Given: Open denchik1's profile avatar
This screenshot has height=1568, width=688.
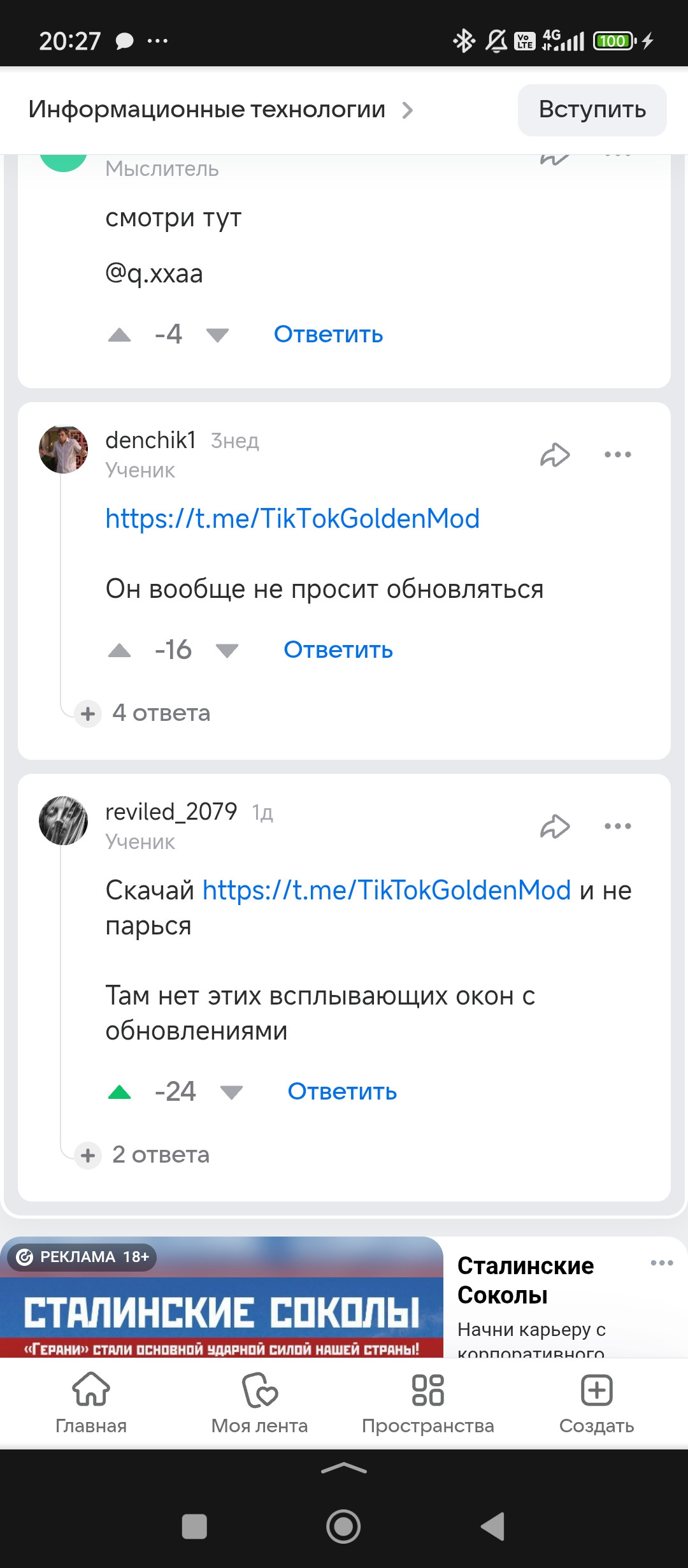Looking at the screenshot, I should click(64, 449).
